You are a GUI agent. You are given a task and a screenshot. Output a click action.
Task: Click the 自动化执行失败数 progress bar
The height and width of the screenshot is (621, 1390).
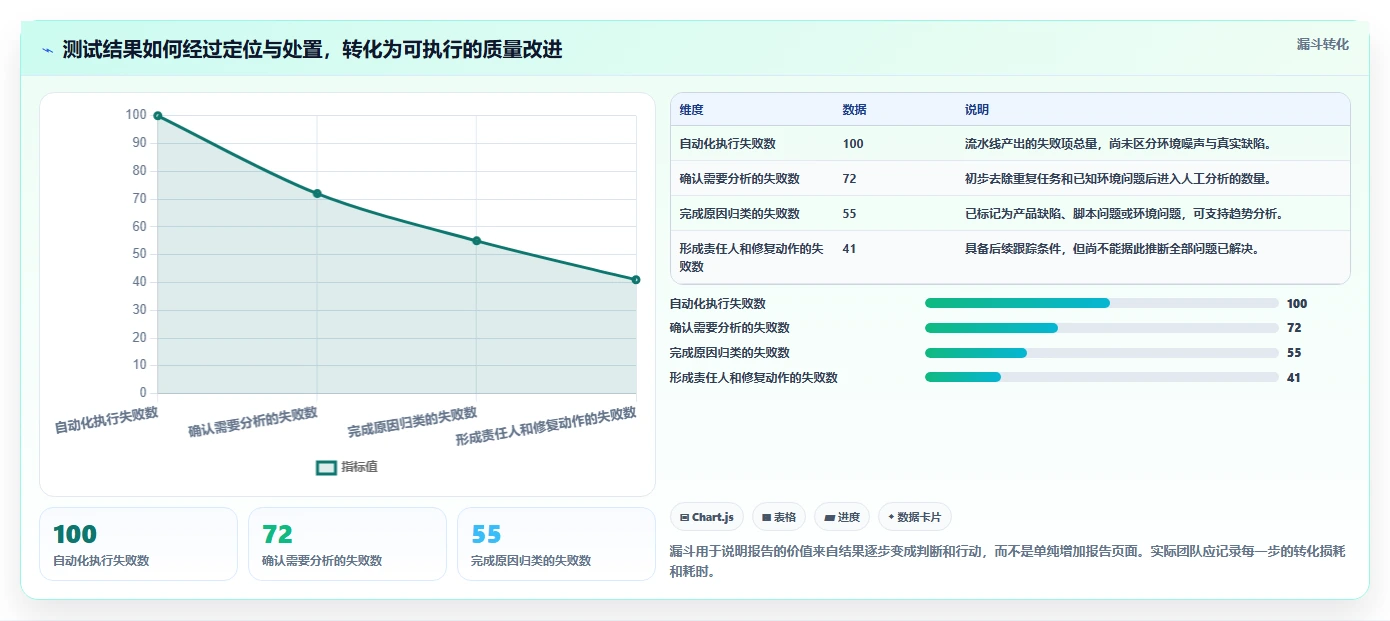[x=1102, y=303]
